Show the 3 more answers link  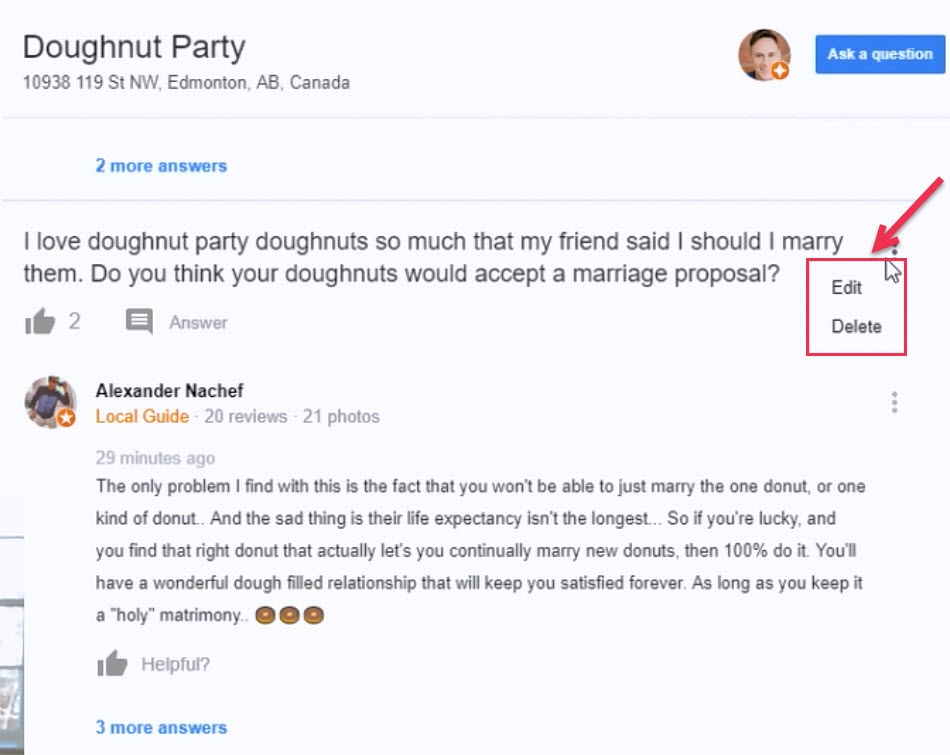(161, 728)
